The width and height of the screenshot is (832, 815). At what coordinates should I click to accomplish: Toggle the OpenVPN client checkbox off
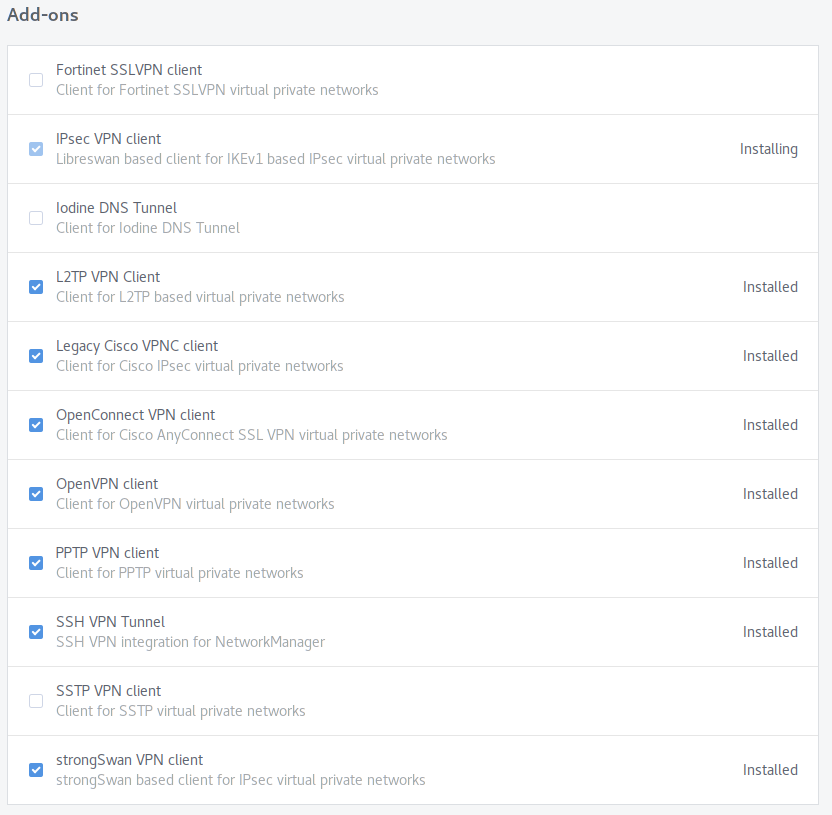point(36,494)
